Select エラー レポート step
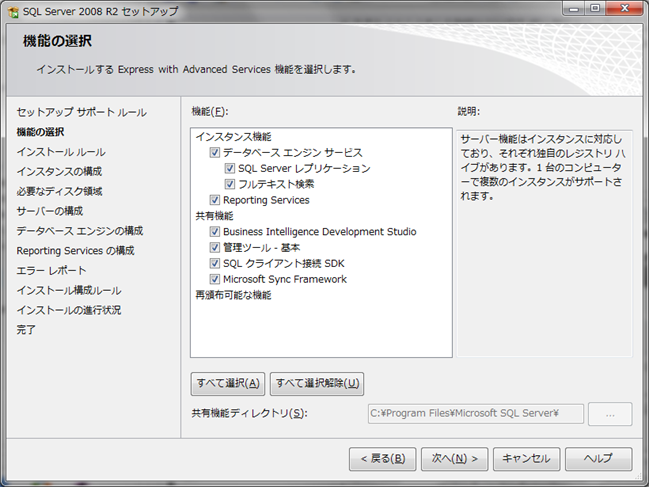Image resolution: width=649 pixels, height=487 pixels. pyautogui.click(x=51, y=271)
